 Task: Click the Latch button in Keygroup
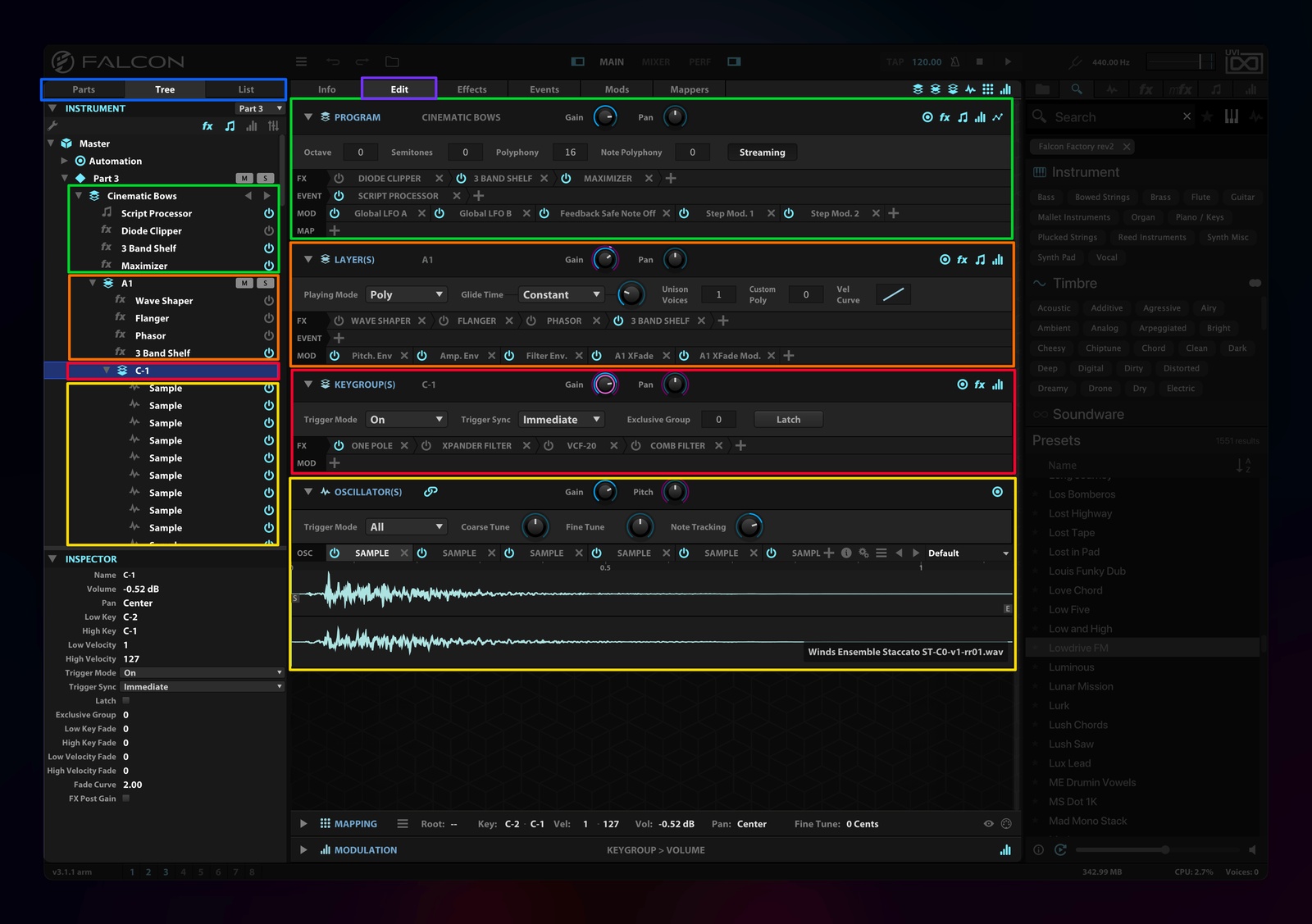[x=788, y=419]
